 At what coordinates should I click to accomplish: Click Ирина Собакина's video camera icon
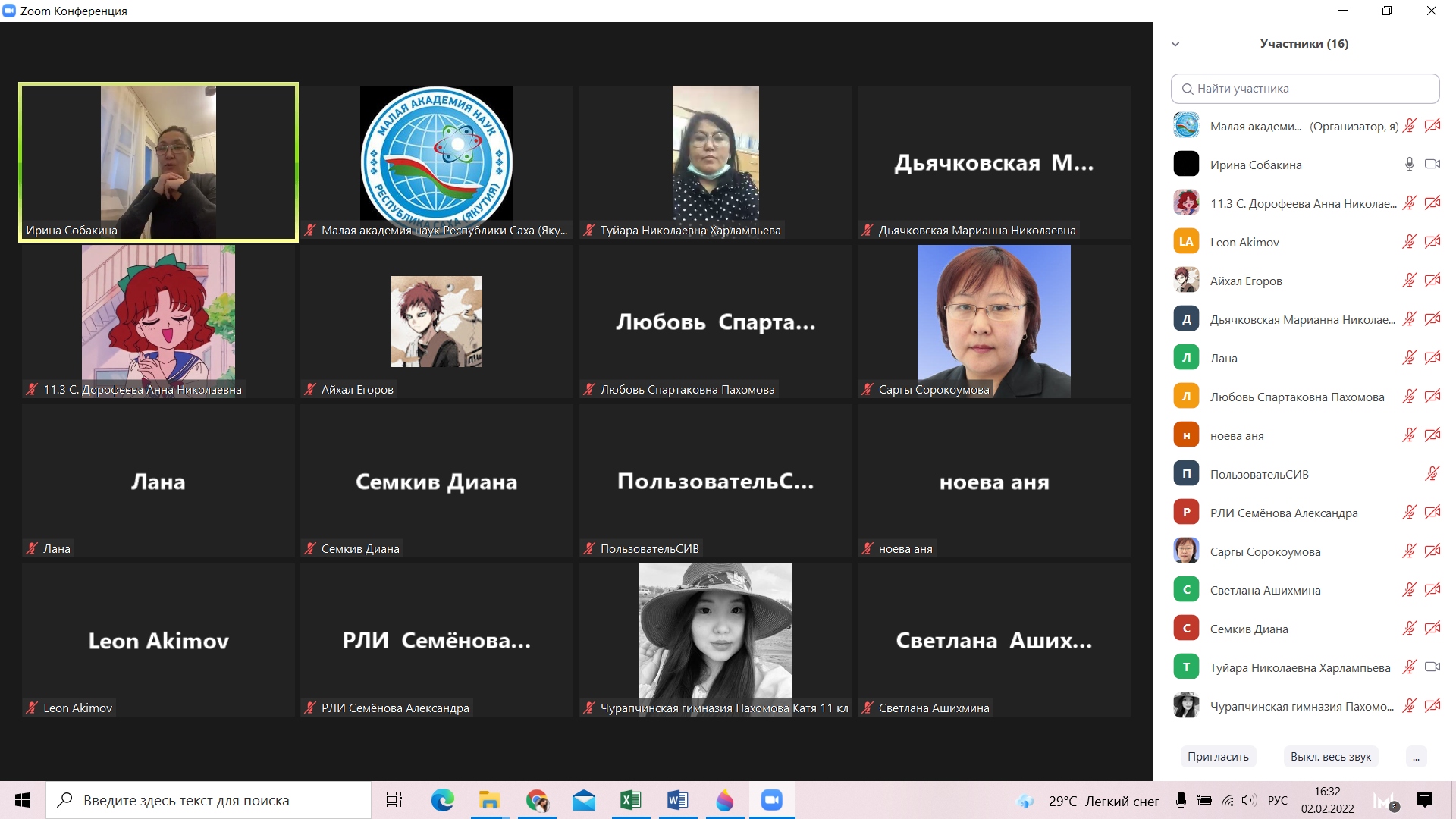(1432, 165)
